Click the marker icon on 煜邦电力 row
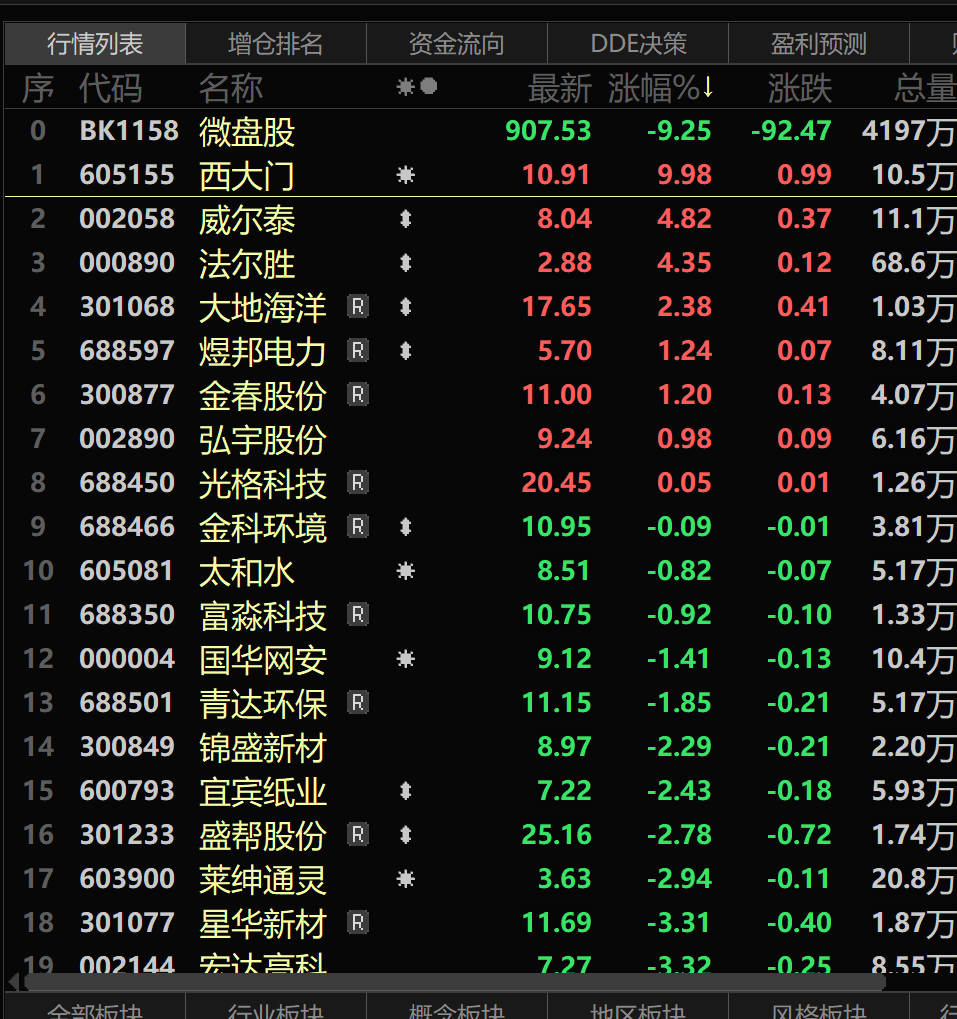957x1019 pixels. [406, 351]
